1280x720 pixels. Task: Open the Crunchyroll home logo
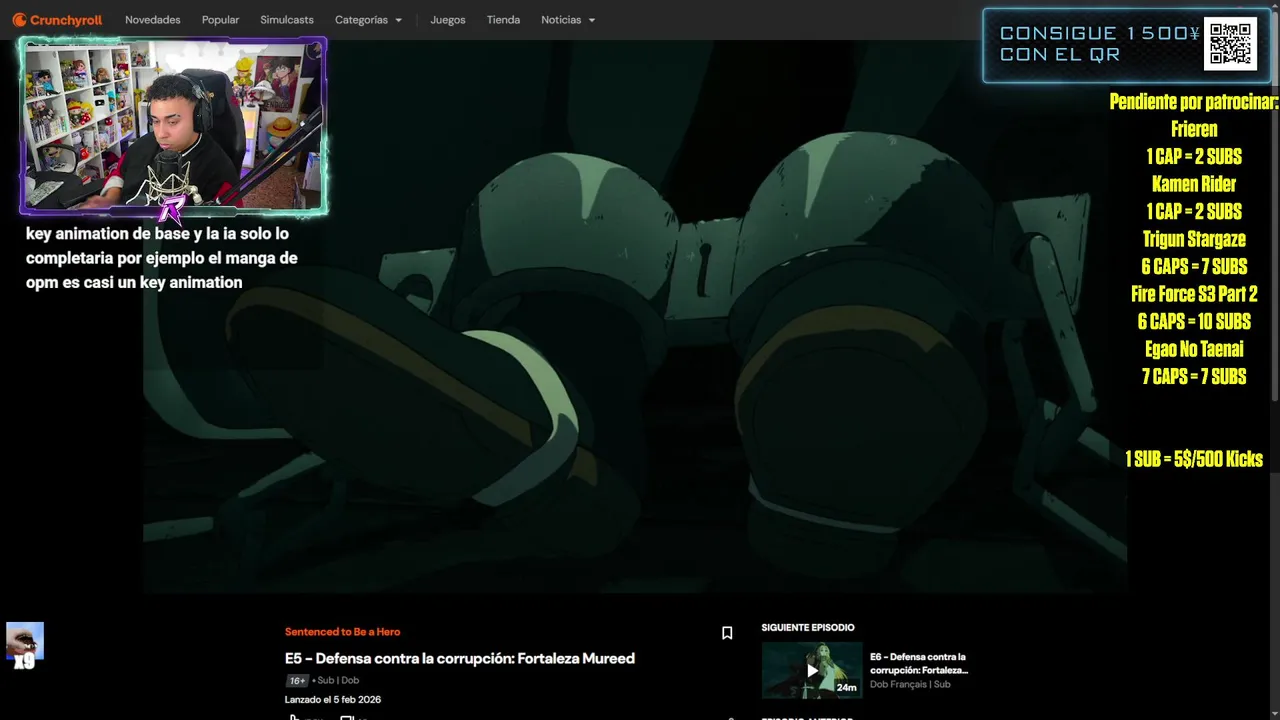(x=57, y=20)
